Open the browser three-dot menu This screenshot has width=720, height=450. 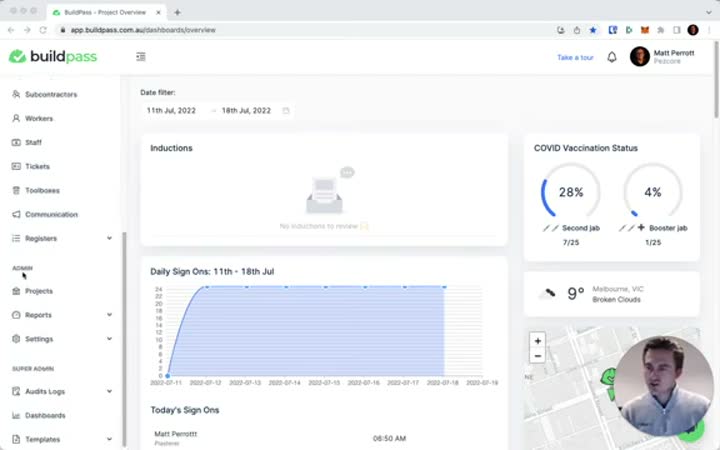(x=709, y=30)
